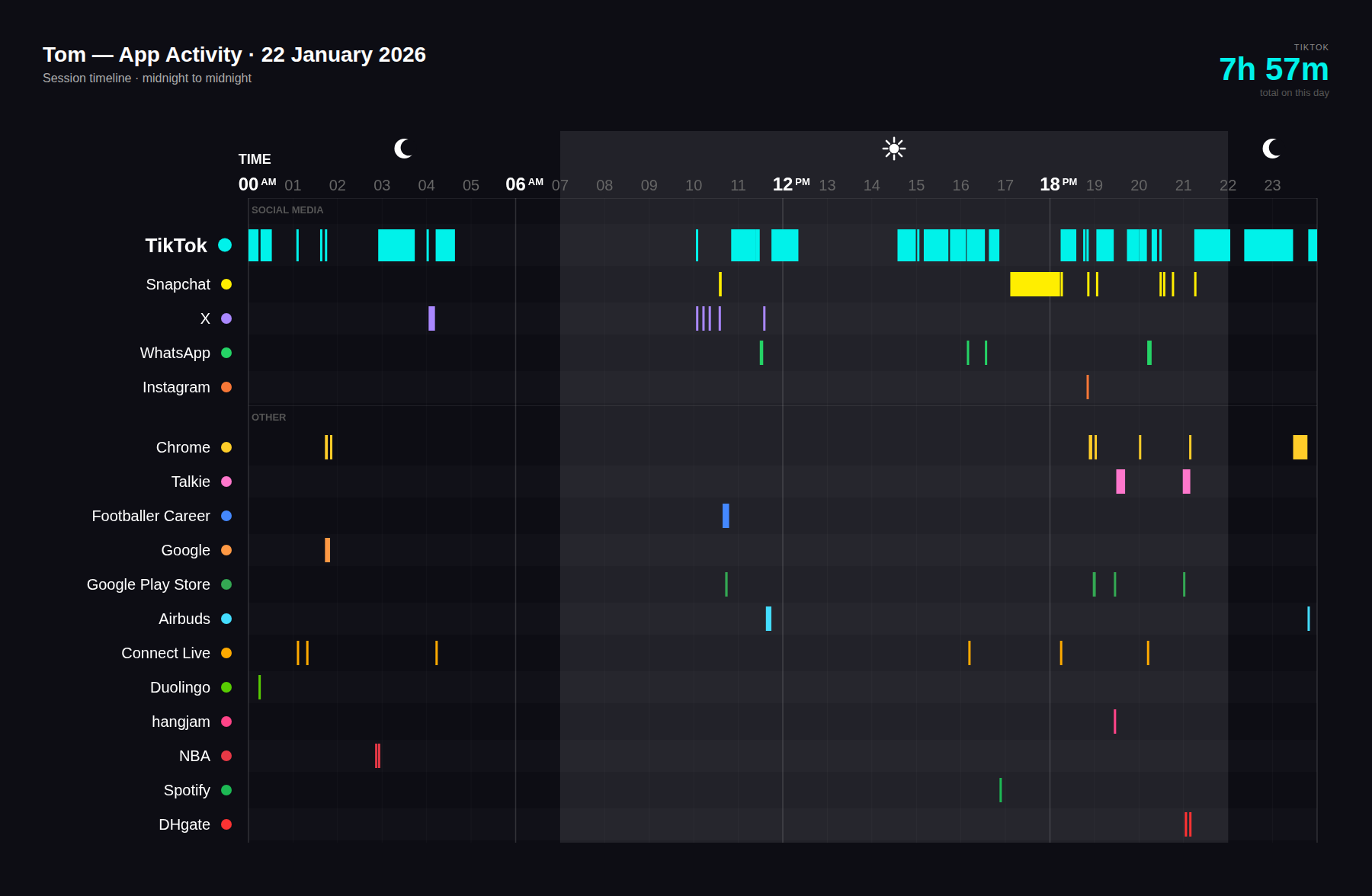Screen dimensions: 1372x896
Task: Select the Google Play Store row label
Action: pyautogui.click(x=149, y=584)
